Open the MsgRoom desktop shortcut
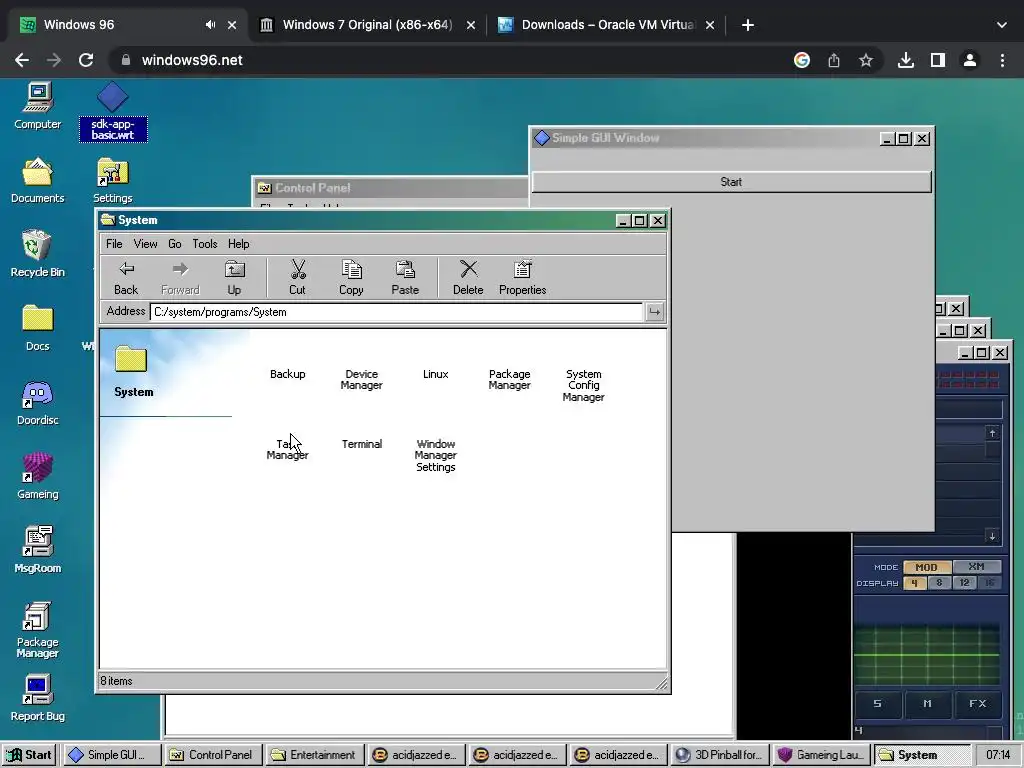Image resolution: width=1024 pixels, height=768 pixels. click(37, 550)
